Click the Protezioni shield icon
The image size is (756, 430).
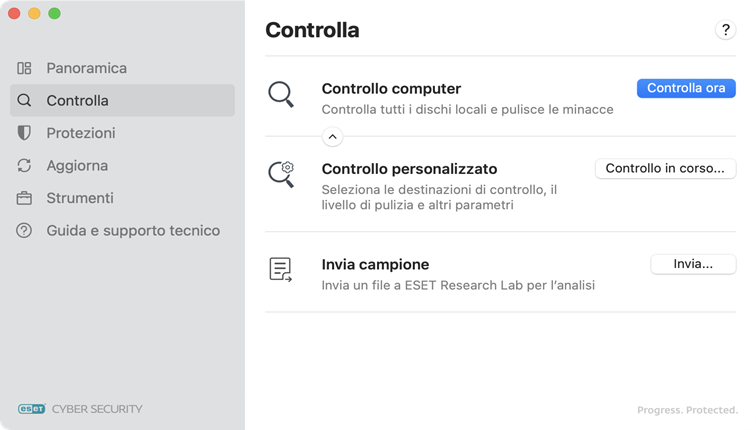[x=25, y=133]
